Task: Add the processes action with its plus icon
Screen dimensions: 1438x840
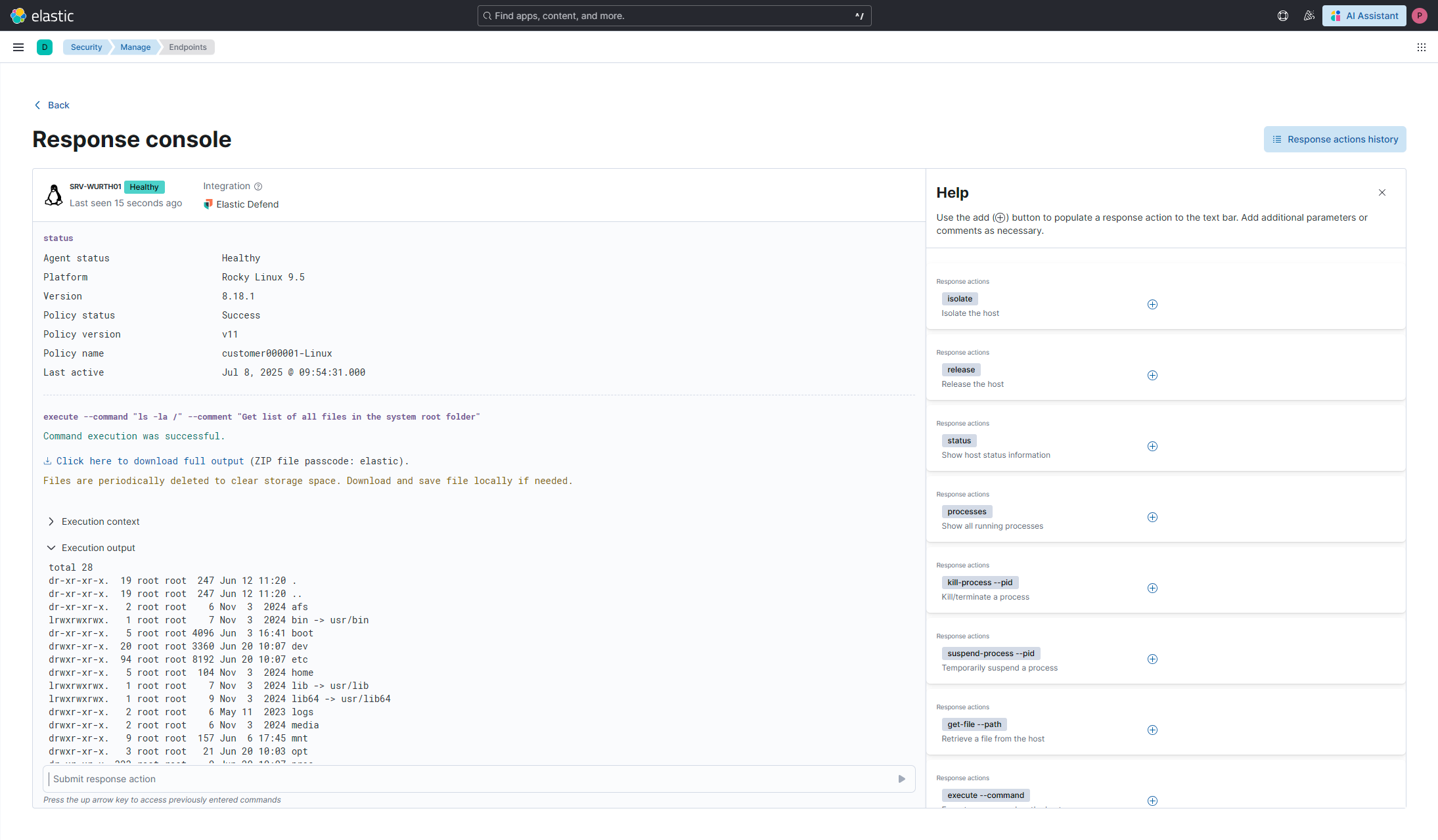Action: tap(1152, 517)
